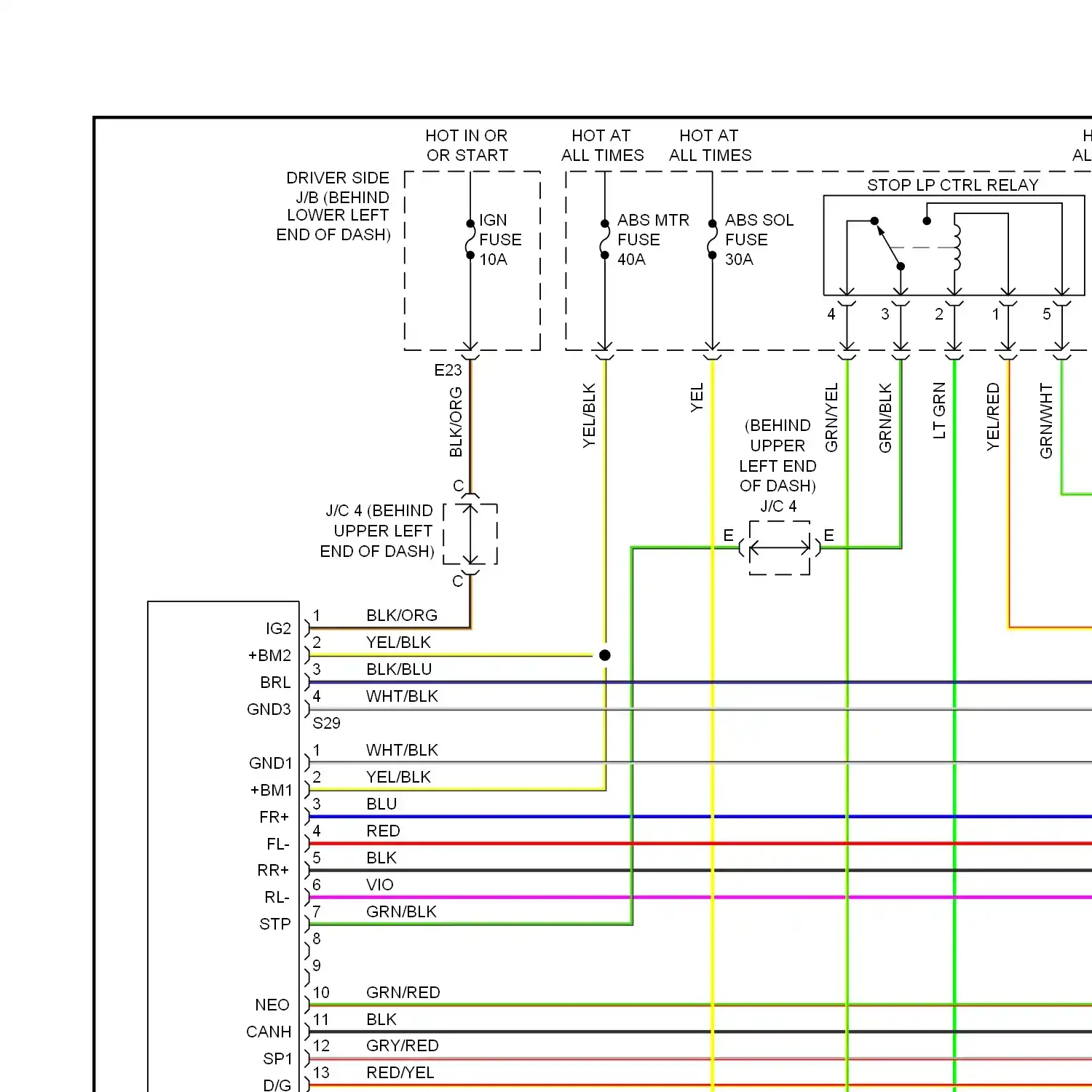The image size is (1092, 1092).
Task: Select the SP1 terminal name
Action: pos(277,1059)
